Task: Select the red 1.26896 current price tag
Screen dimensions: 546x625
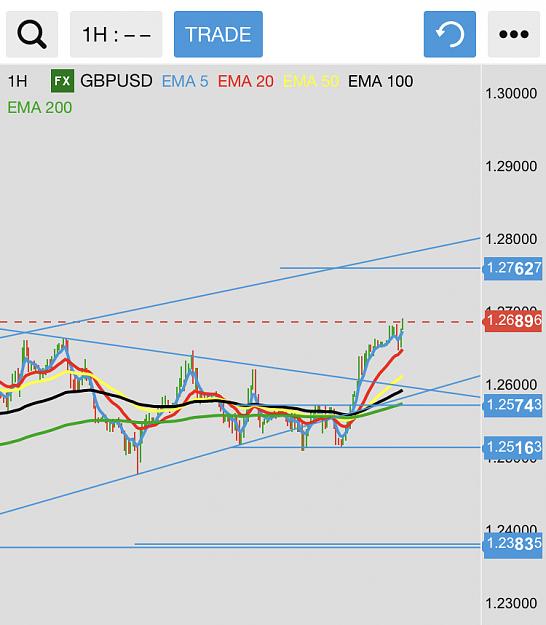Action: point(513,320)
